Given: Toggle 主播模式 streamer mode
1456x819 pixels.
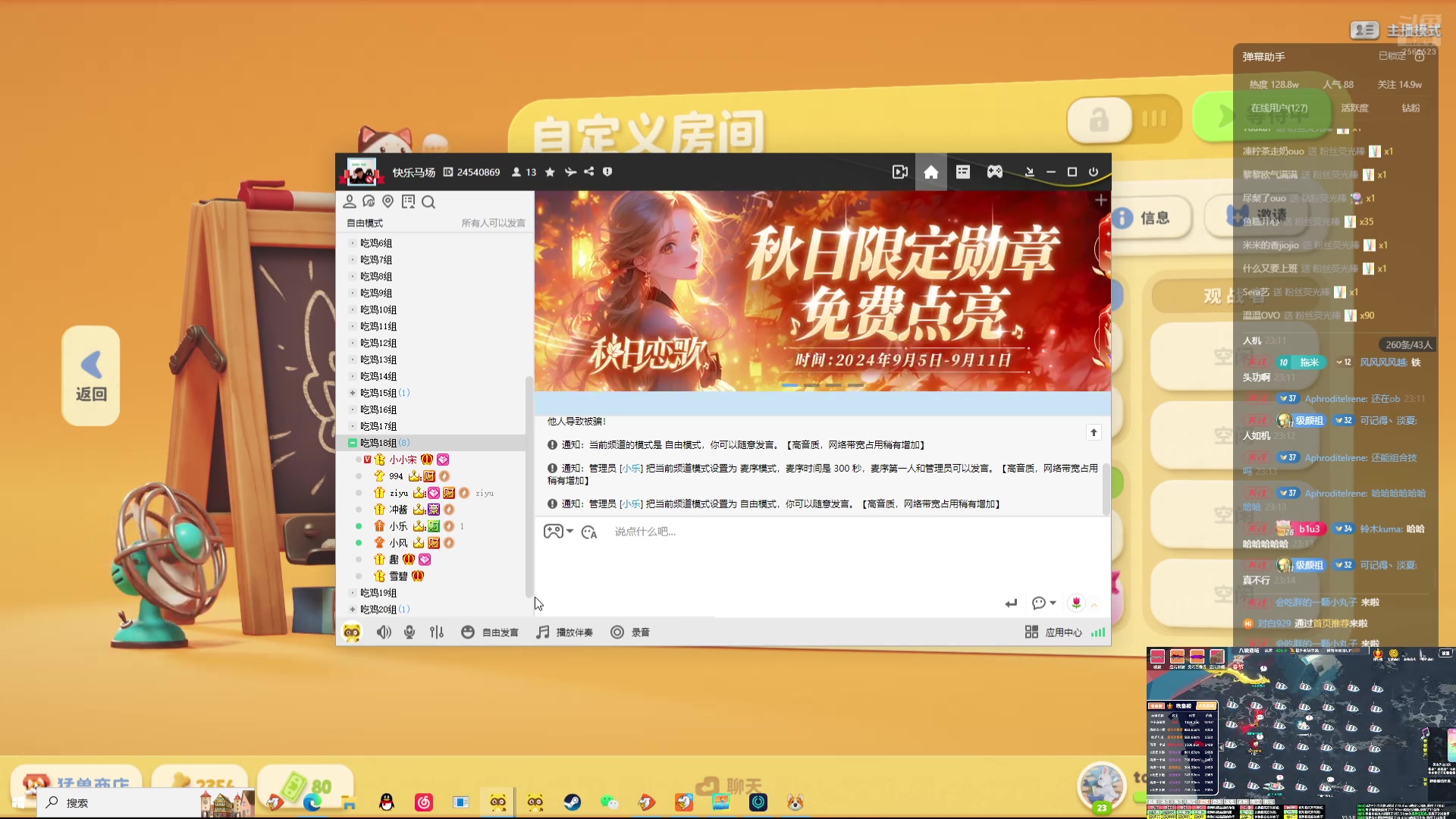Looking at the screenshot, I should tap(1395, 30).
